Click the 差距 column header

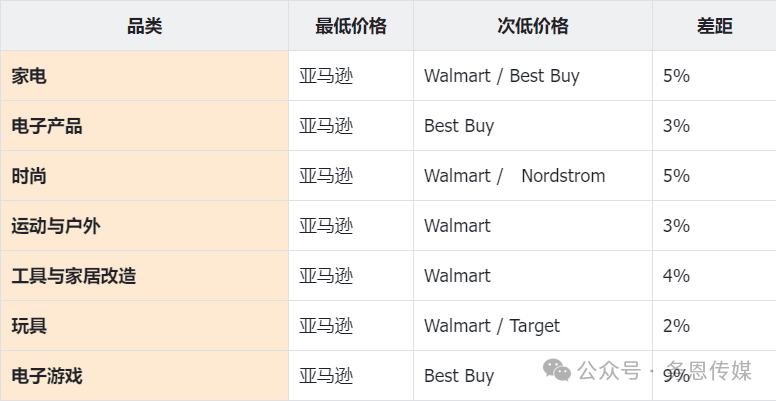coord(714,26)
